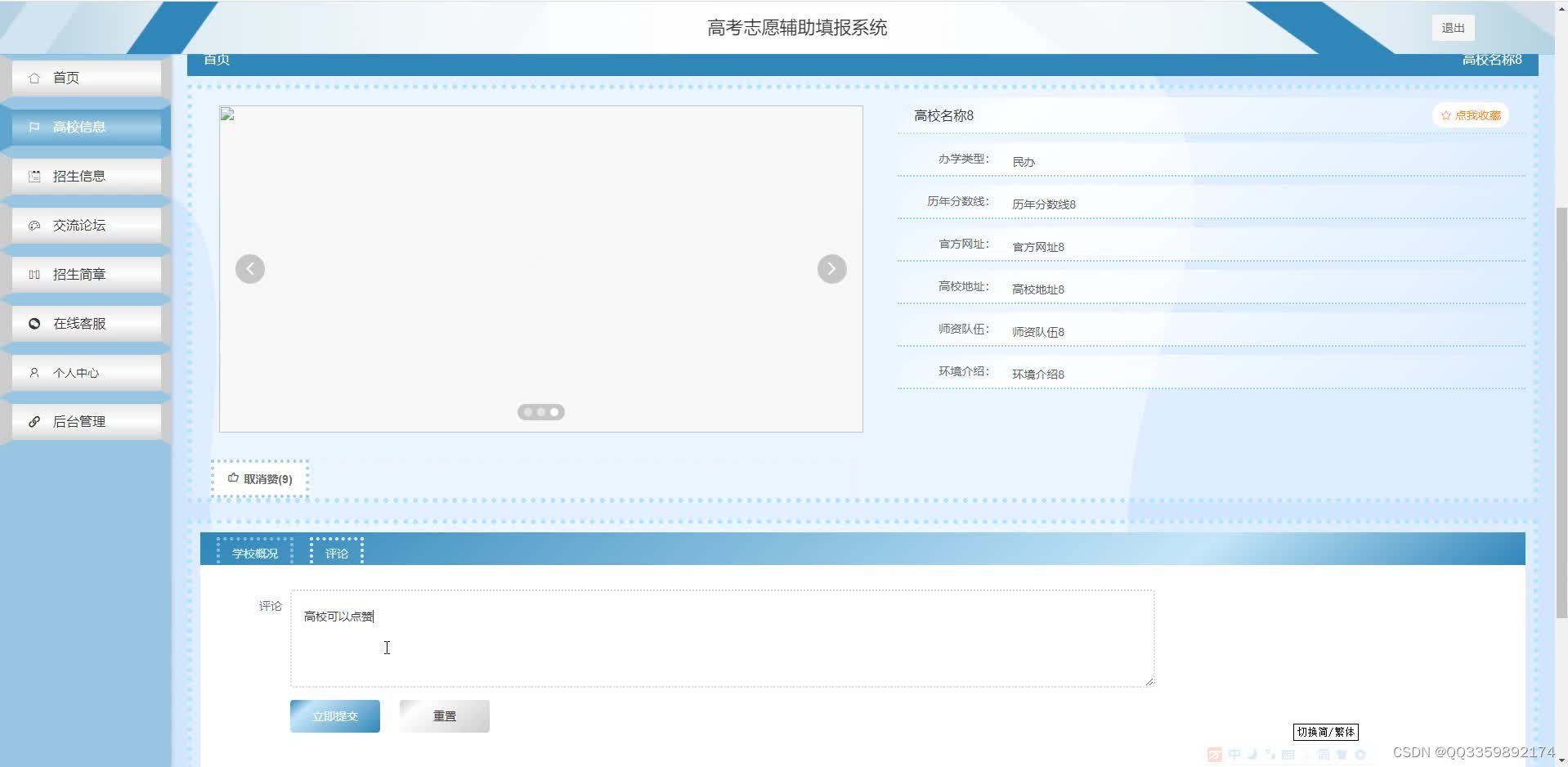Click the home icon beside 首页
Viewport: 1568px width, 767px height.
coord(34,78)
